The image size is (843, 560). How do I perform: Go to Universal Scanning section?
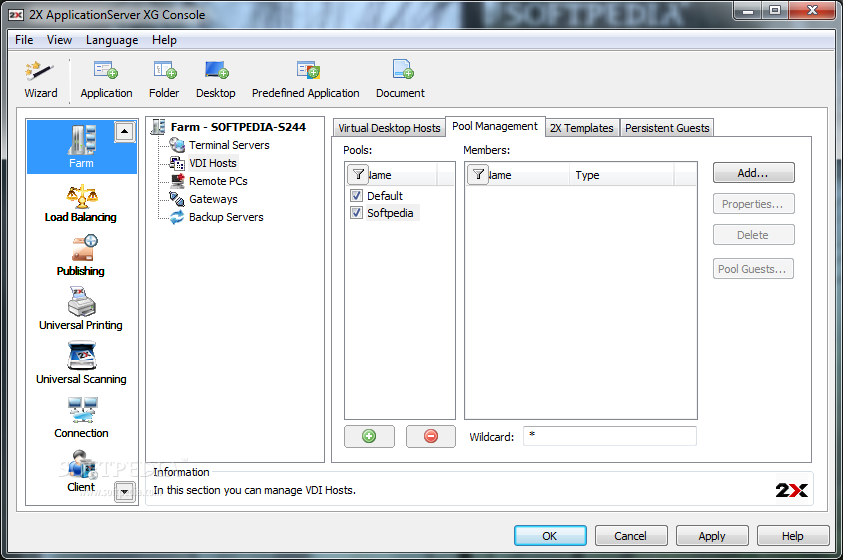81,363
